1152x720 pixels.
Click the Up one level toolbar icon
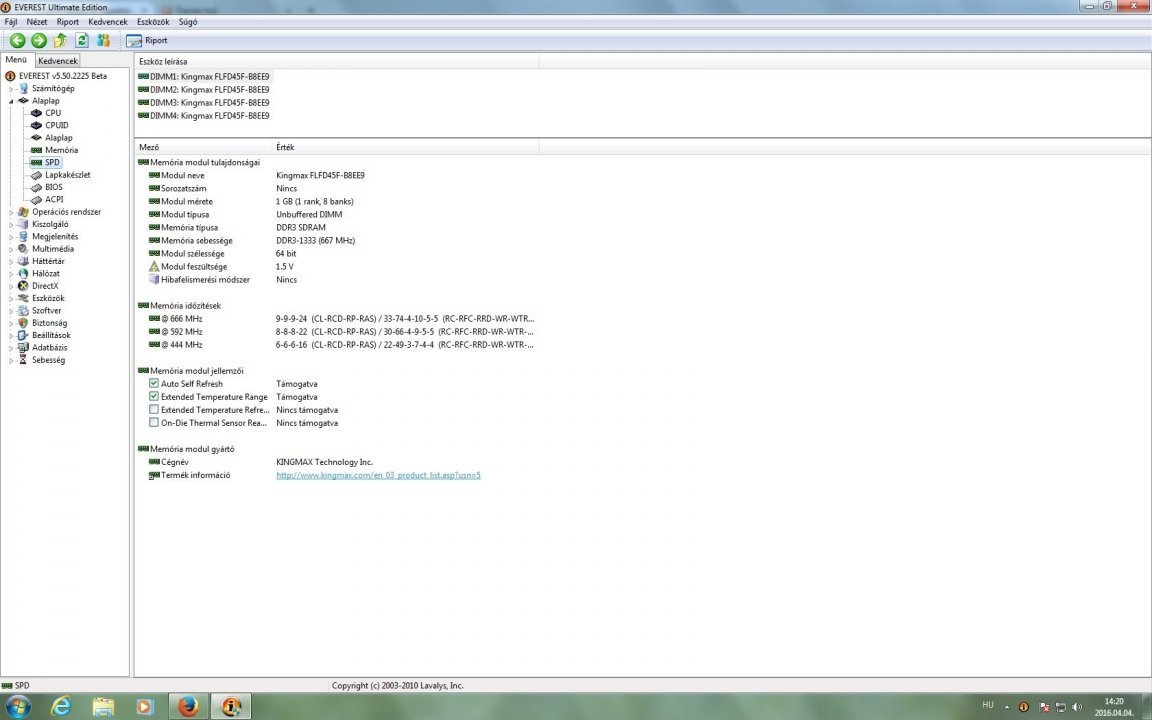(60, 40)
